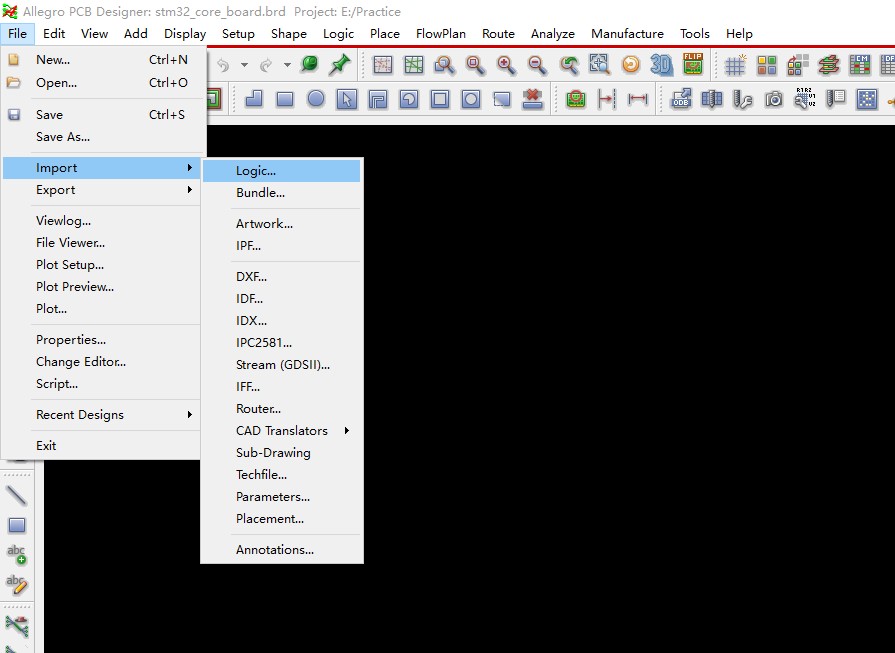Open the Undo history dropdown arrow
Viewport: 895px width, 653px height.
click(x=244, y=65)
